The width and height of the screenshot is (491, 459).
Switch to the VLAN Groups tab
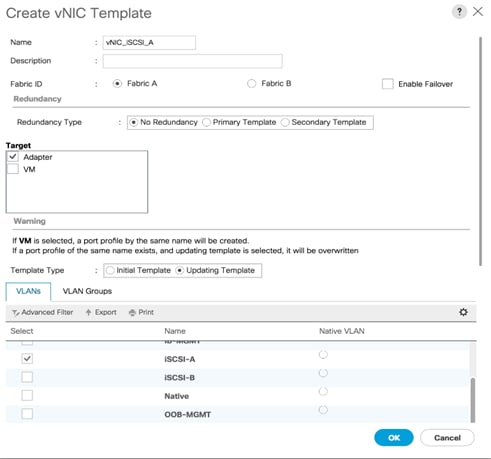pyautogui.click(x=87, y=291)
